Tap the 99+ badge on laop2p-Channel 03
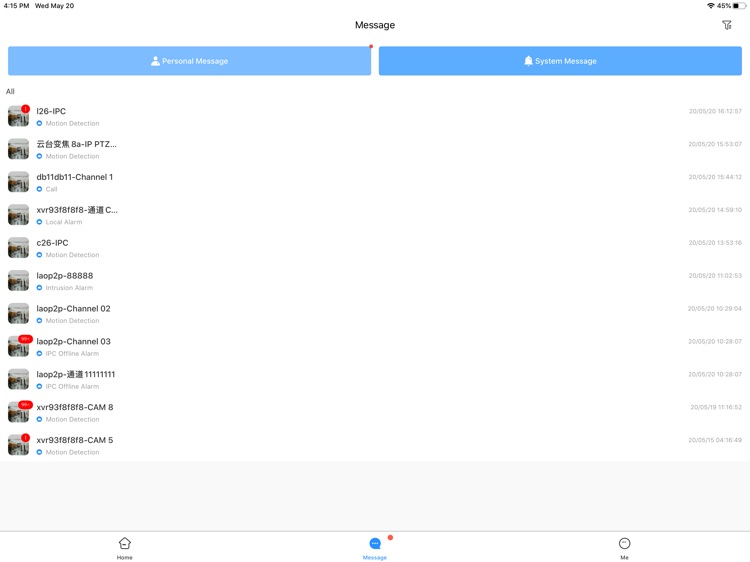 25,339
